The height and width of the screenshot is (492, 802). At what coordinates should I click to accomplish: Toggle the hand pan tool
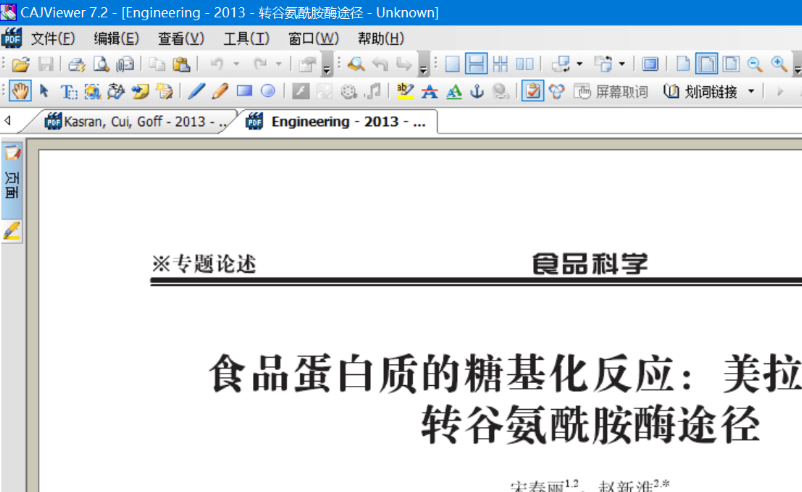20,92
